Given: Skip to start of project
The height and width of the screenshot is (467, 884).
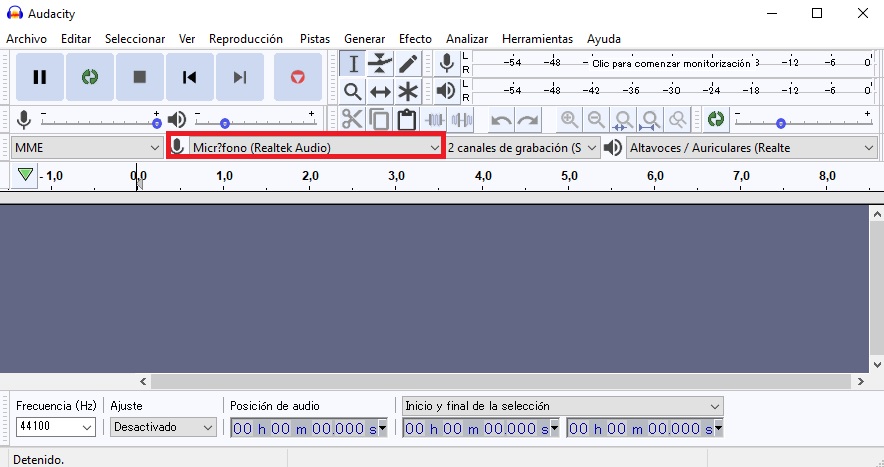Looking at the screenshot, I should click(x=189, y=77).
